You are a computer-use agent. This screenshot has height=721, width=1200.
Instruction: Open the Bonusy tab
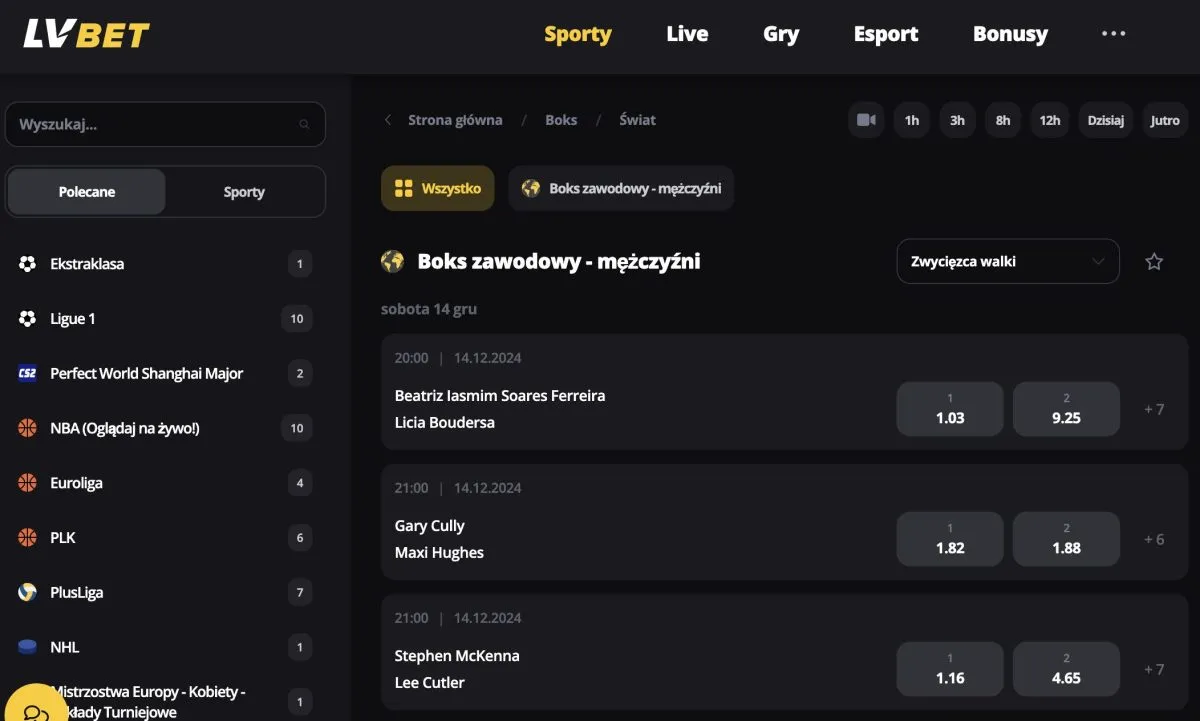coord(1010,34)
